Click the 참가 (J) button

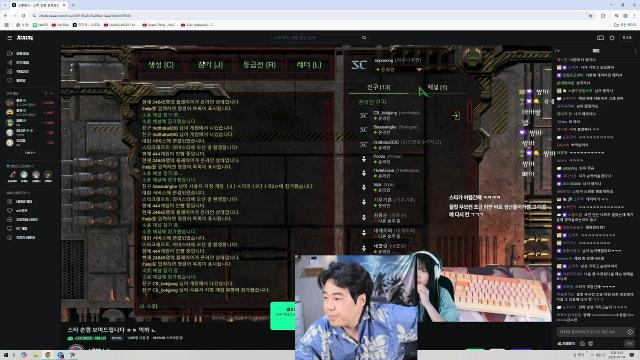point(210,65)
